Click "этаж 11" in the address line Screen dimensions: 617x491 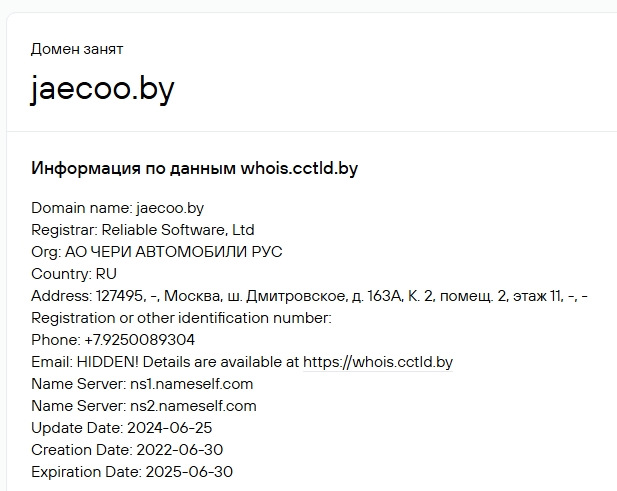coord(530,296)
